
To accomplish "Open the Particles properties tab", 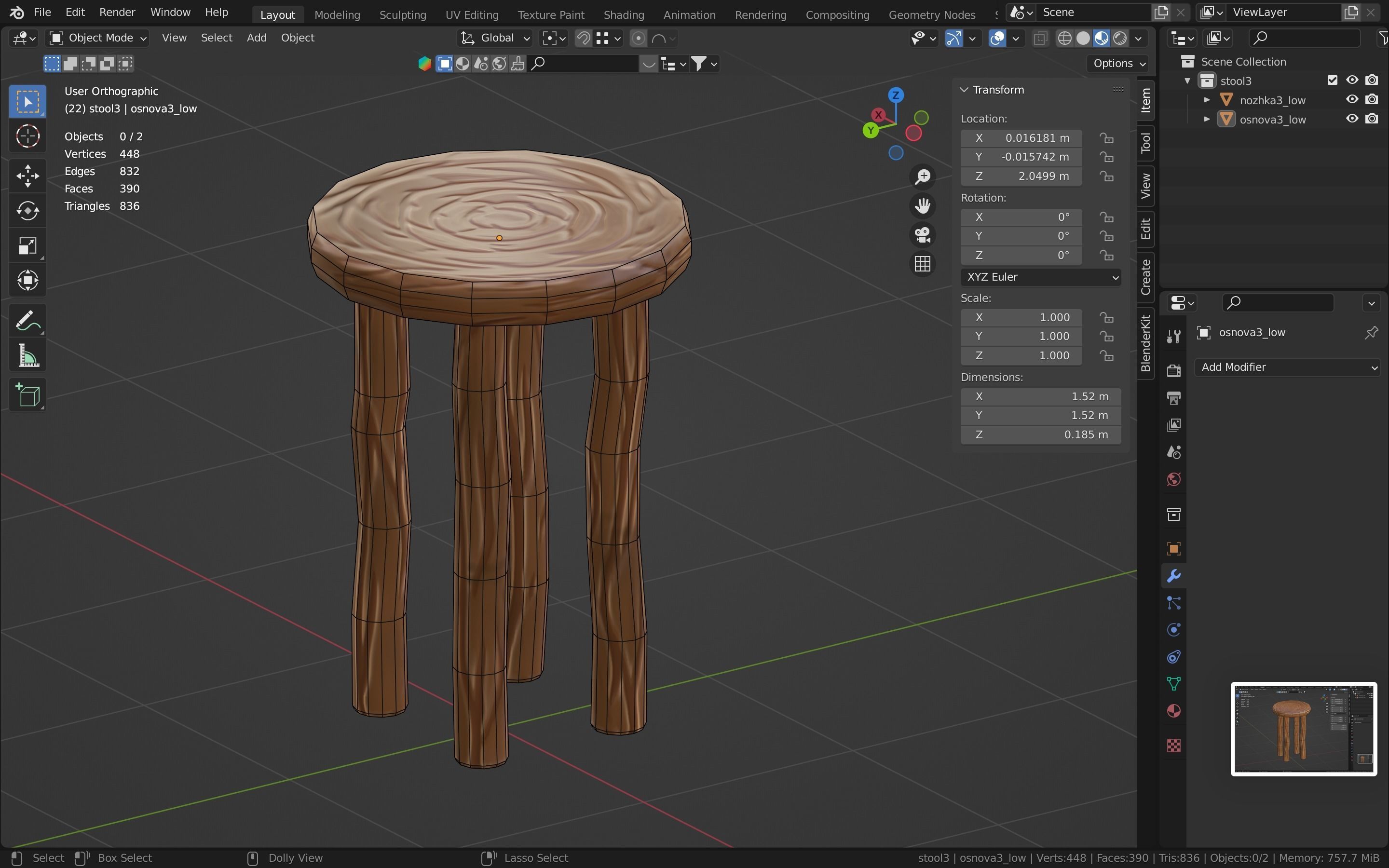I will (1174, 603).
